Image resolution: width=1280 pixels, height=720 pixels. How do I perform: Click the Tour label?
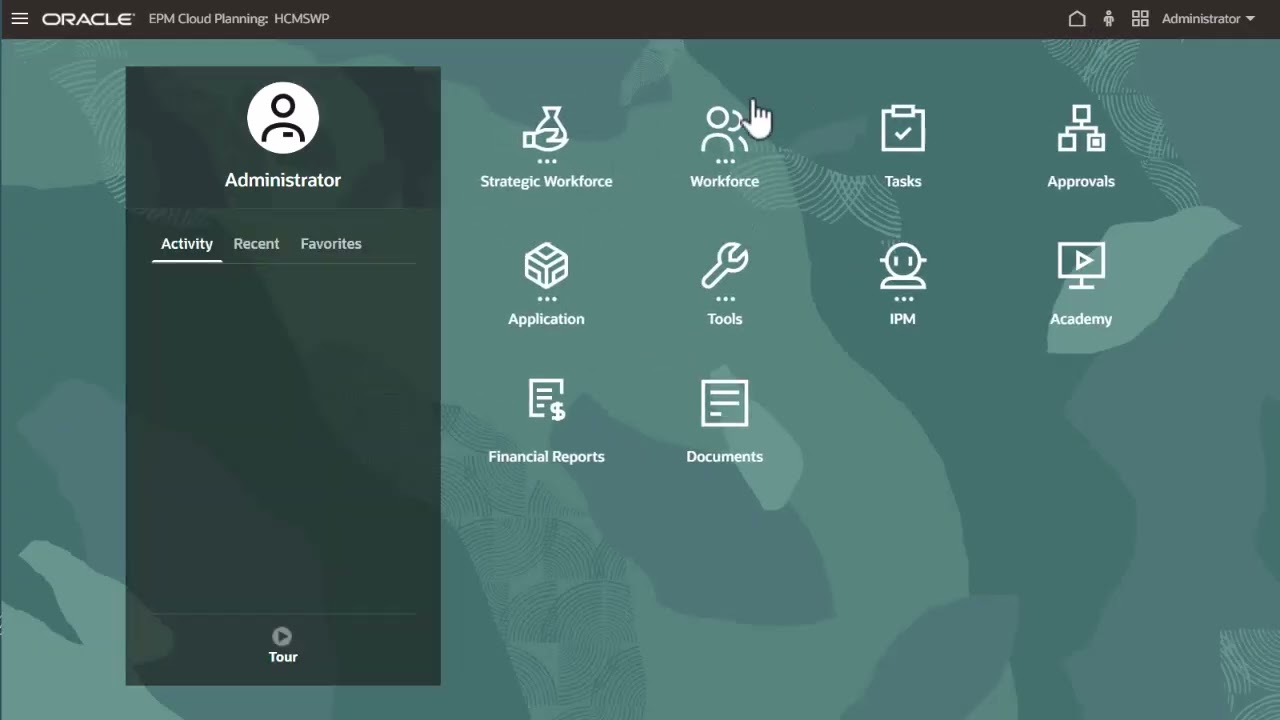(283, 657)
